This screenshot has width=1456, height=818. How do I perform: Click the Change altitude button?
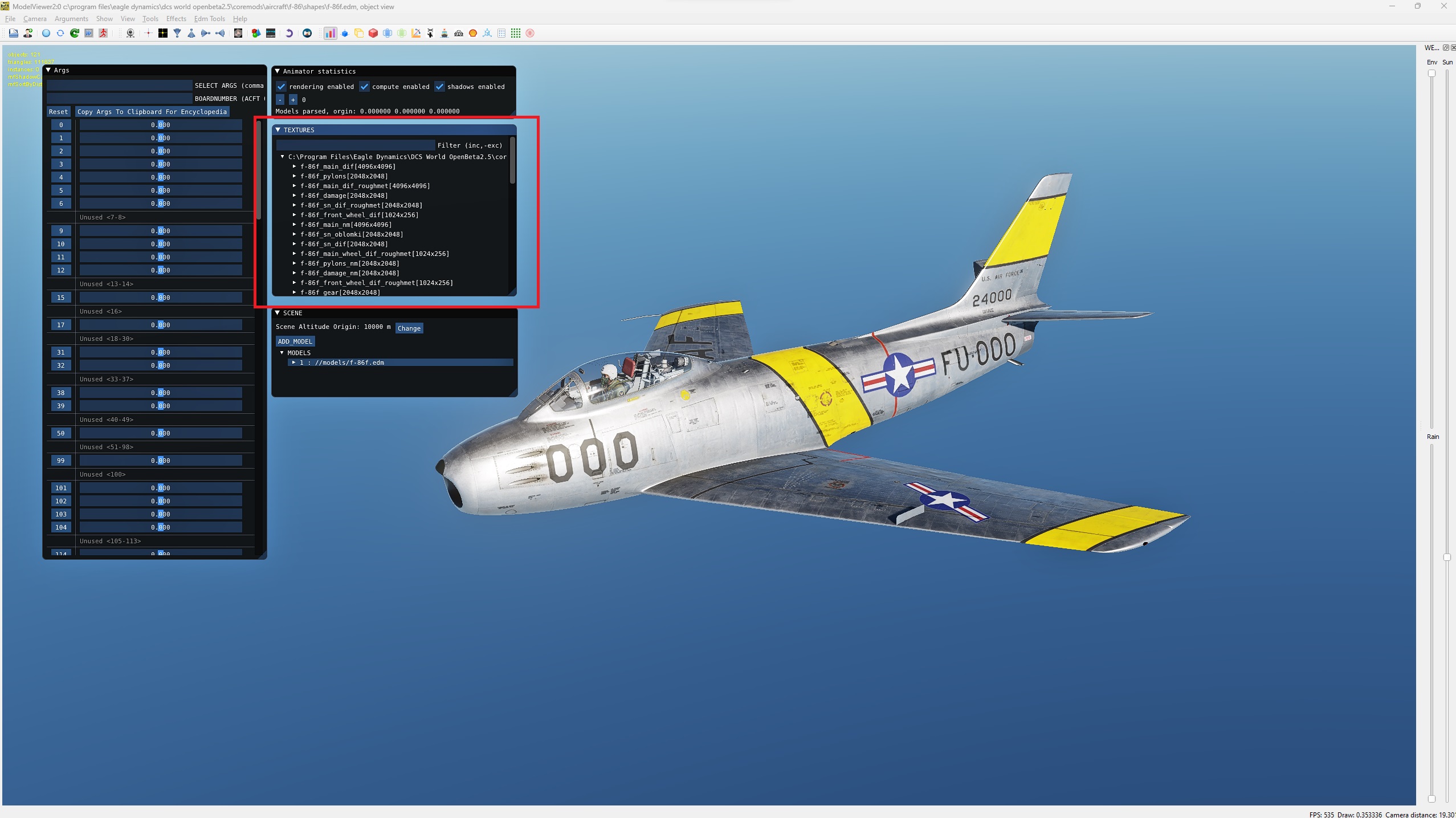pos(409,328)
